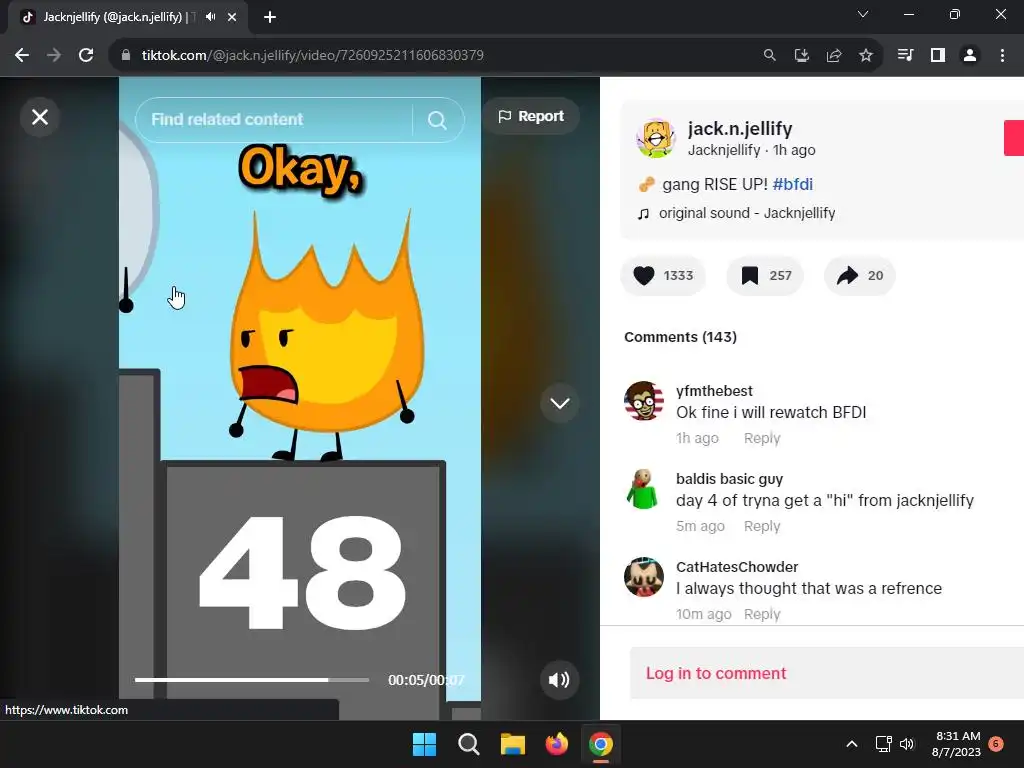Go back with the browser back arrow
The width and height of the screenshot is (1024, 768).
[22, 56]
